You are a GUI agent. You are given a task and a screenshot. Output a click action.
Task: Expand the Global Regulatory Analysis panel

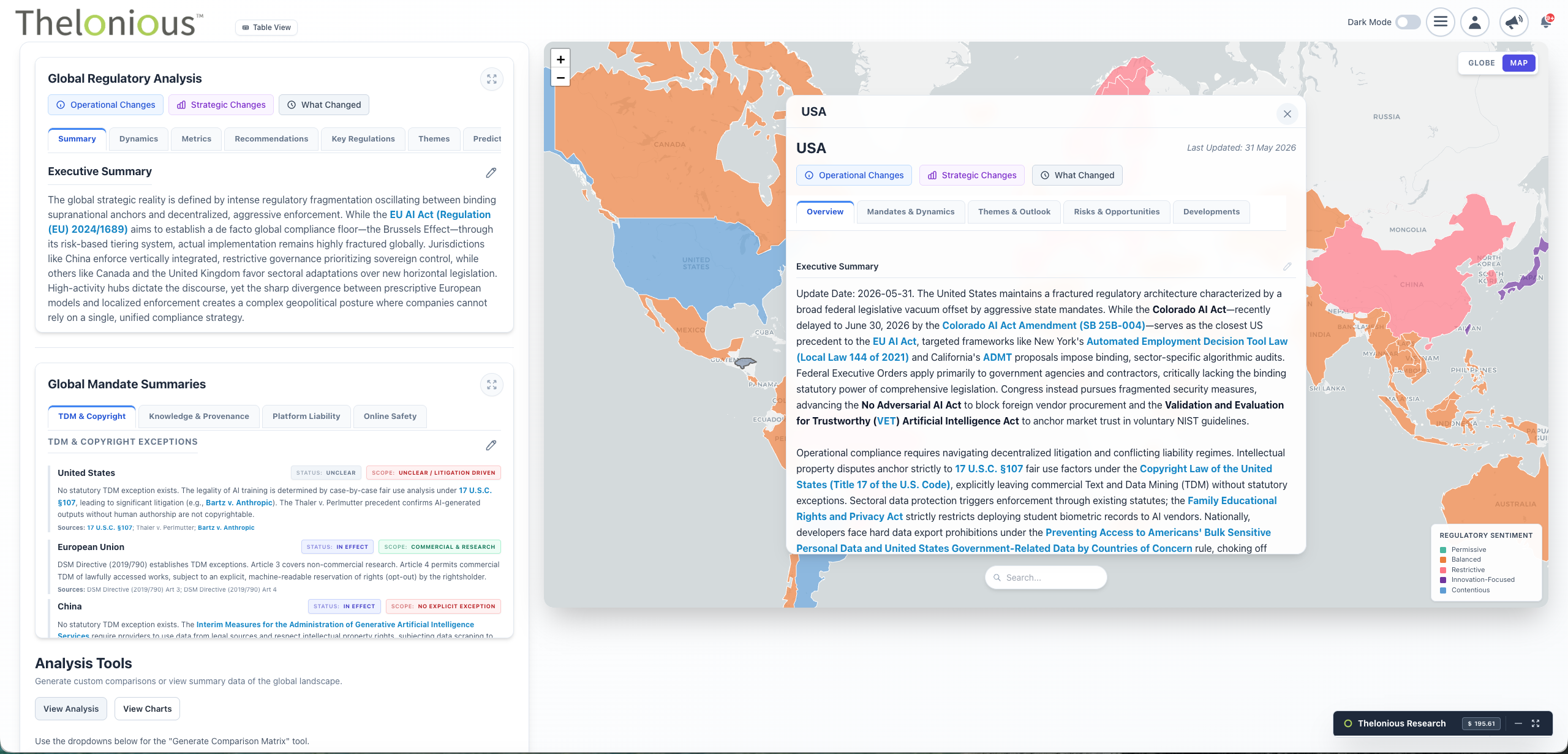click(x=492, y=79)
